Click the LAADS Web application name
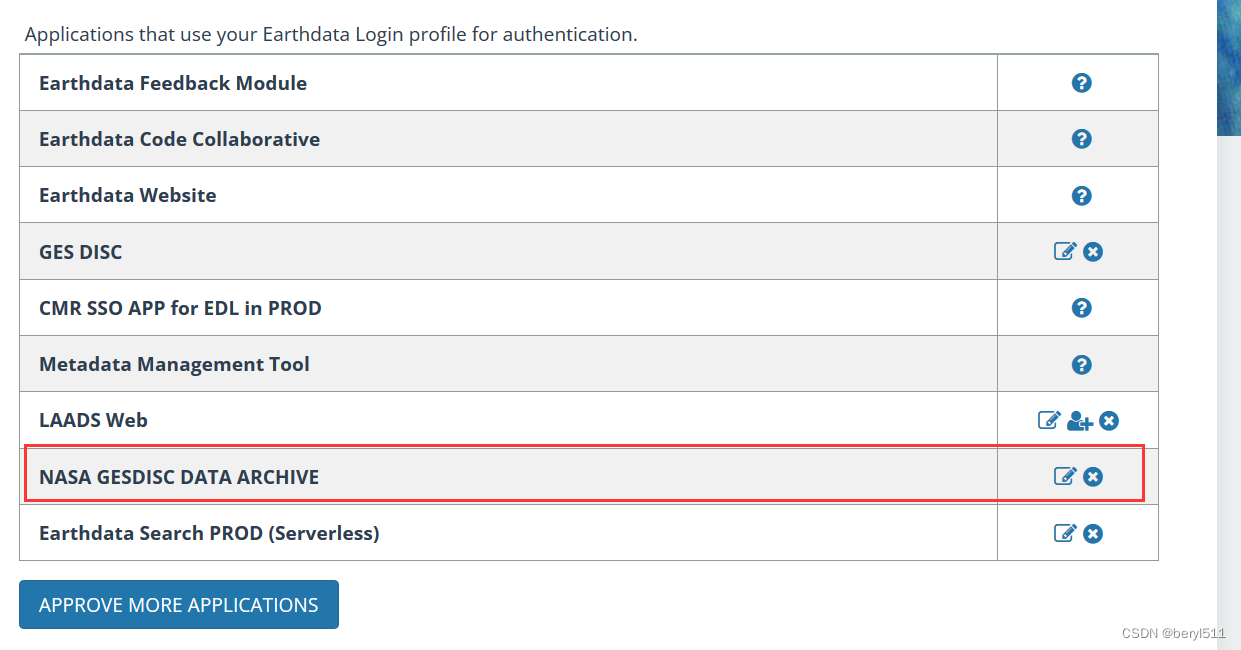 tap(93, 420)
